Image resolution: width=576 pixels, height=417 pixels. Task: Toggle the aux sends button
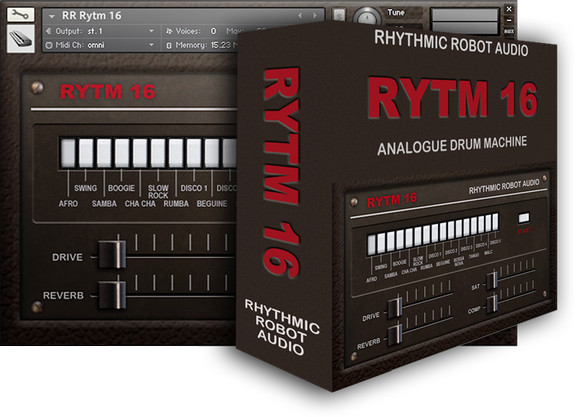509,32
